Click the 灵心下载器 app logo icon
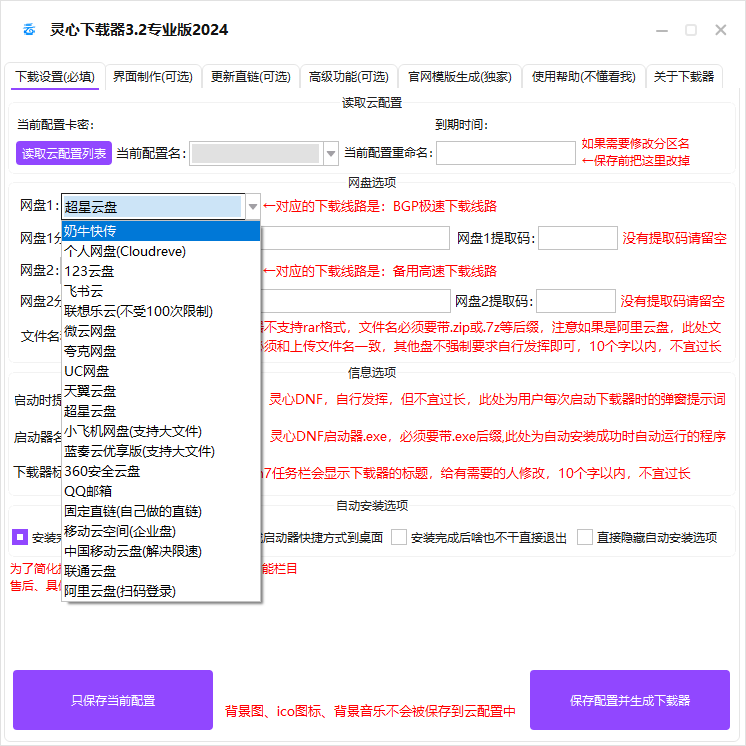The width and height of the screenshot is (746, 746). pos(28,30)
